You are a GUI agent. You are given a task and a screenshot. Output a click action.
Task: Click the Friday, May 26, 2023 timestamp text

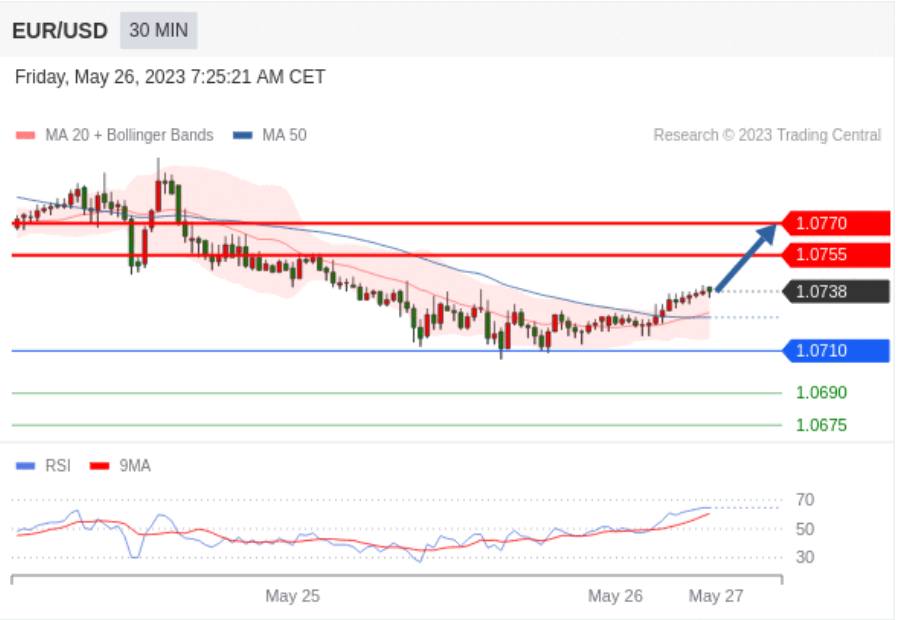[x=170, y=77]
